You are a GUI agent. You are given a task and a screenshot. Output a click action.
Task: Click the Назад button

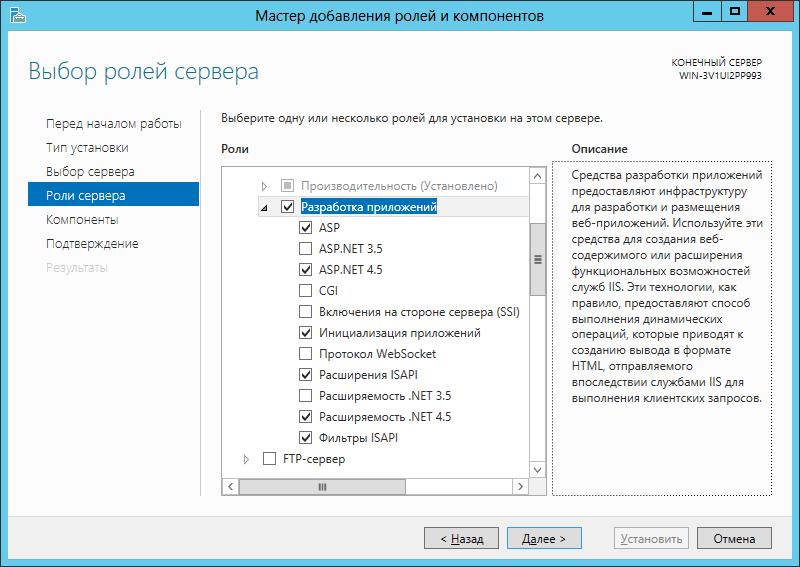click(461, 538)
